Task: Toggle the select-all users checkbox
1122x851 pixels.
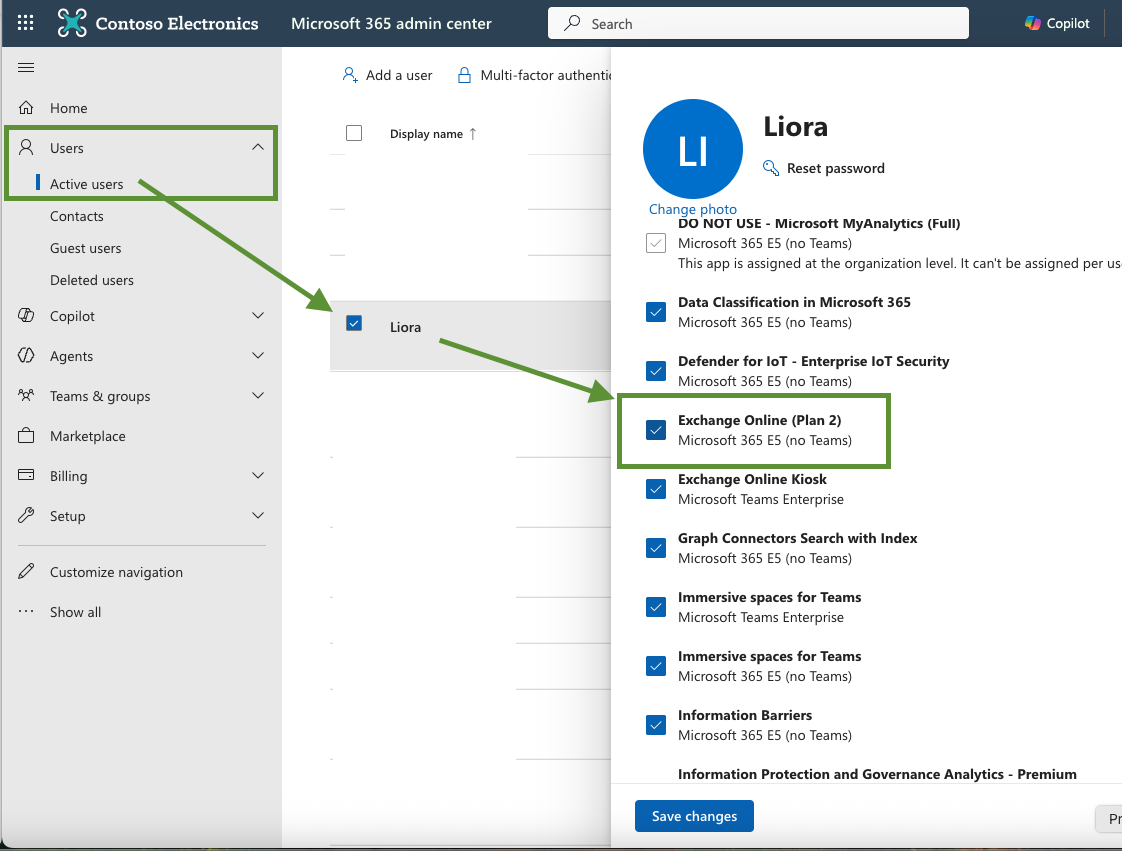Action: (353, 133)
